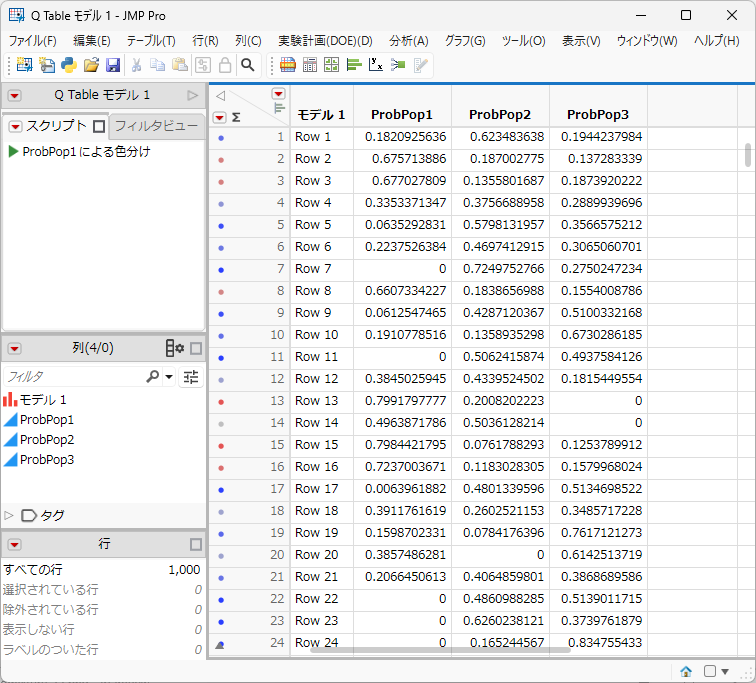Viewport: 756px width, 683px height.
Task: Create a new data table from toolbar
Action: point(24,65)
